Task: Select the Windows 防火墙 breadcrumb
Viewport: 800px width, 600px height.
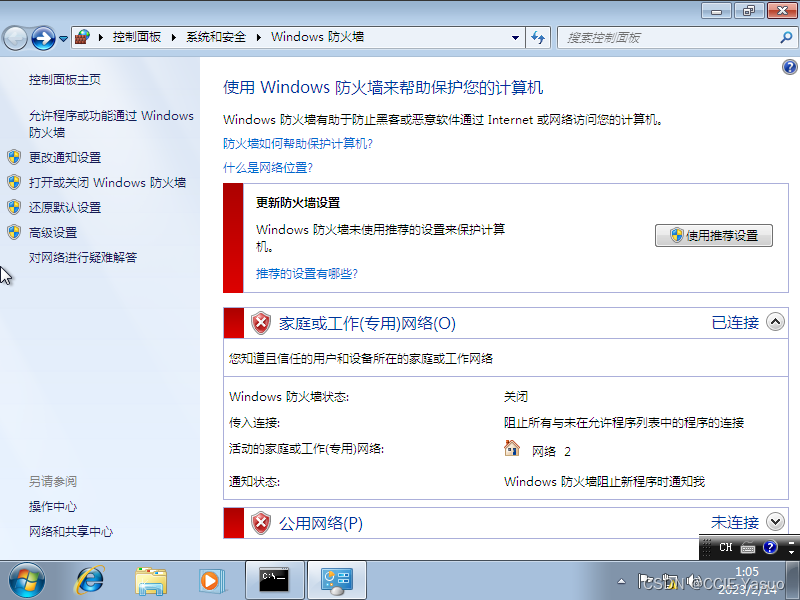Action: click(317, 37)
